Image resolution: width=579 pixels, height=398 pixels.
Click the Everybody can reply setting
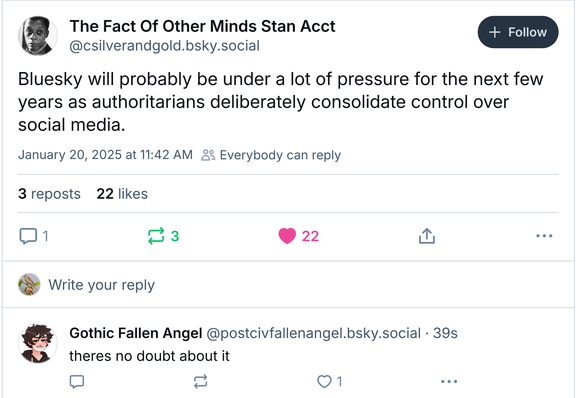(271, 155)
